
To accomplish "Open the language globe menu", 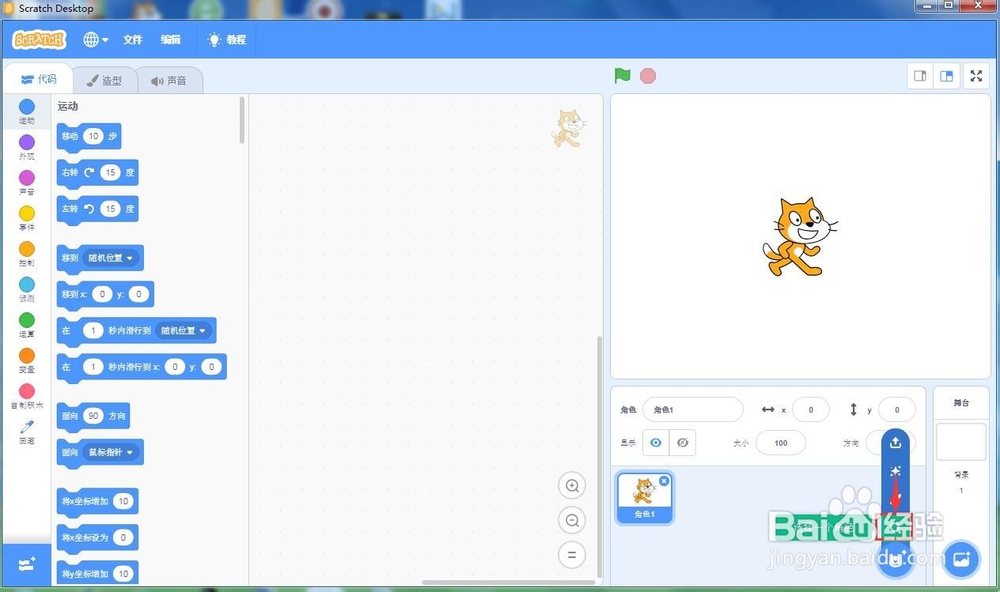I will [95, 40].
